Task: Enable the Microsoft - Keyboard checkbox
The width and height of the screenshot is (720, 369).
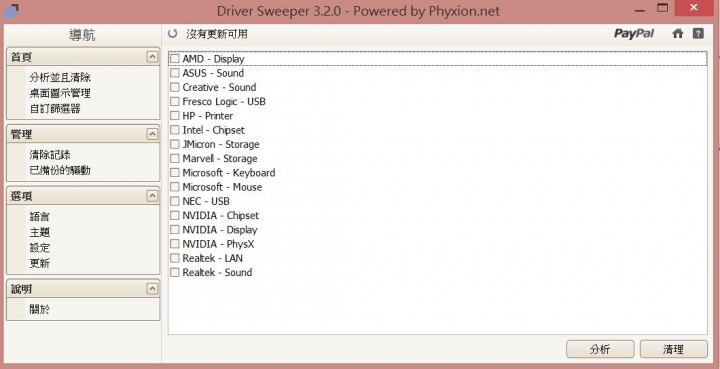Action: pyautogui.click(x=174, y=173)
